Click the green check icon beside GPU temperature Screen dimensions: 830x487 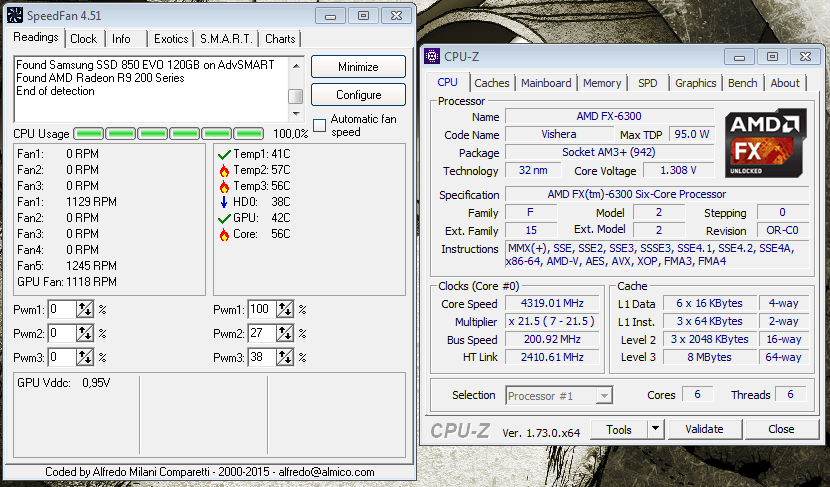pos(224,218)
